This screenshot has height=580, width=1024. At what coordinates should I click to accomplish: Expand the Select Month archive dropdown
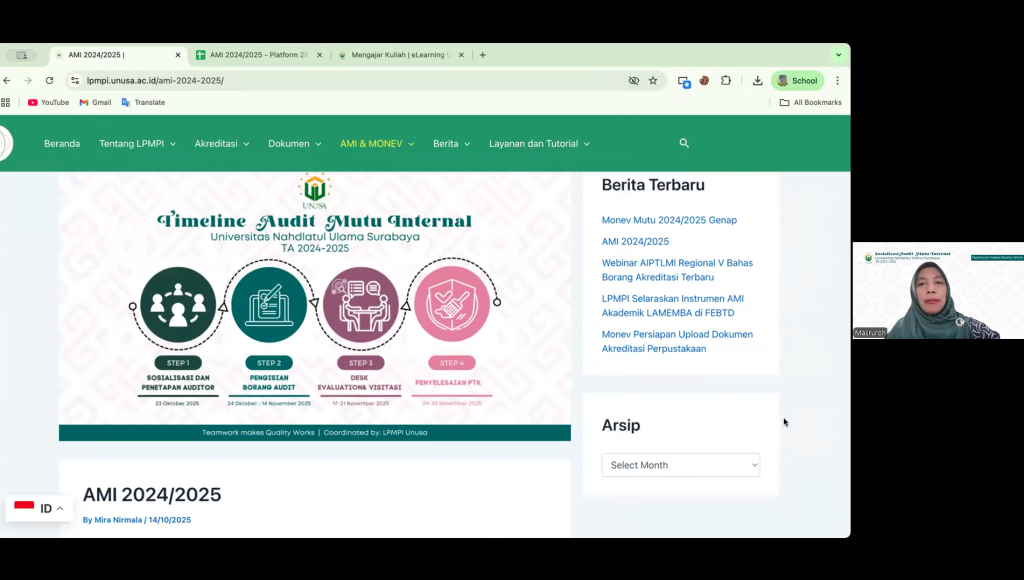(681, 465)
